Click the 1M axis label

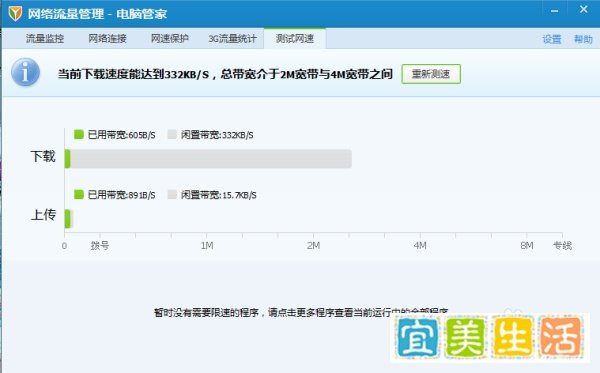coord(207,246)
